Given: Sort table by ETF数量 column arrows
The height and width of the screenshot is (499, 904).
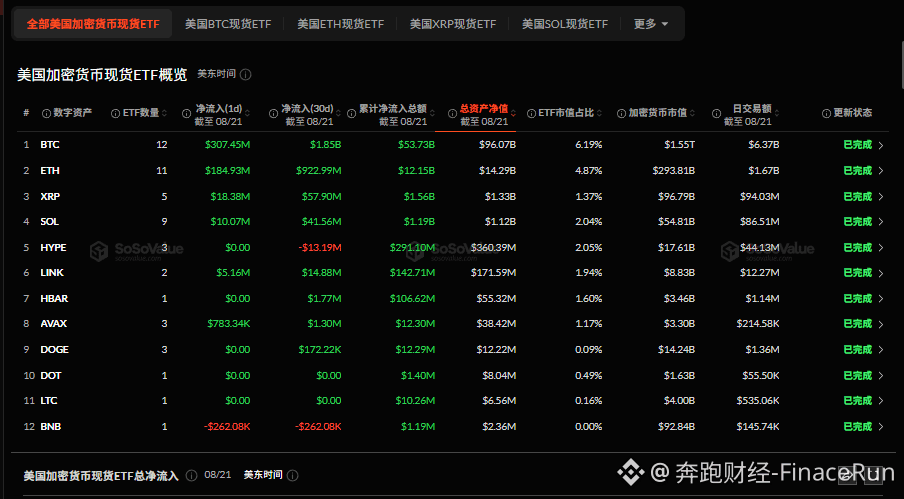Looking at the screenshot, I should (x=164, y=113).
